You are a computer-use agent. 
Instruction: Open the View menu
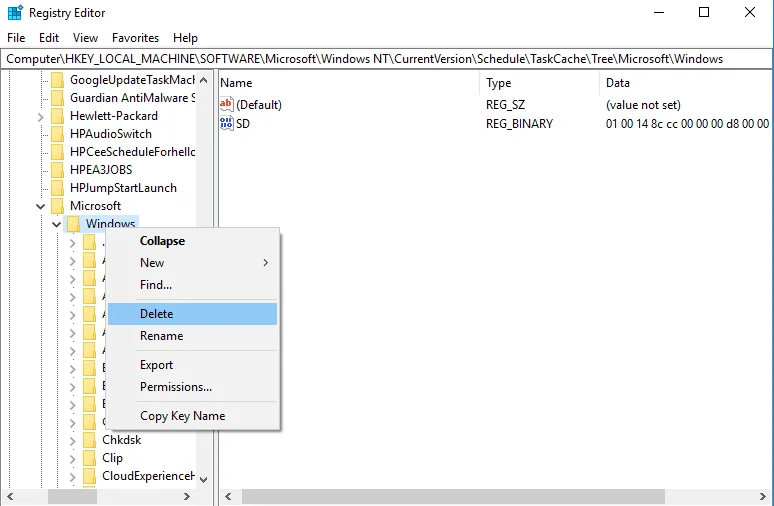(x=85, y=38)
